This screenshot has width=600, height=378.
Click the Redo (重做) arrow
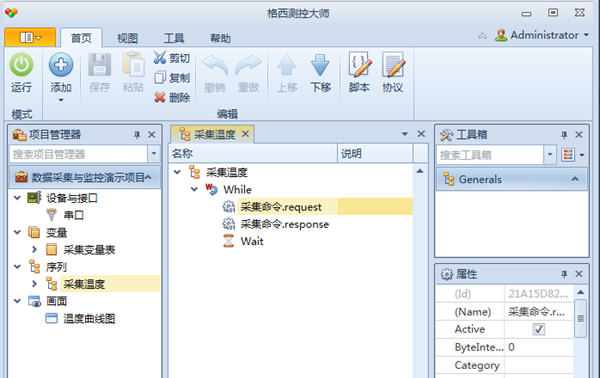248,65
